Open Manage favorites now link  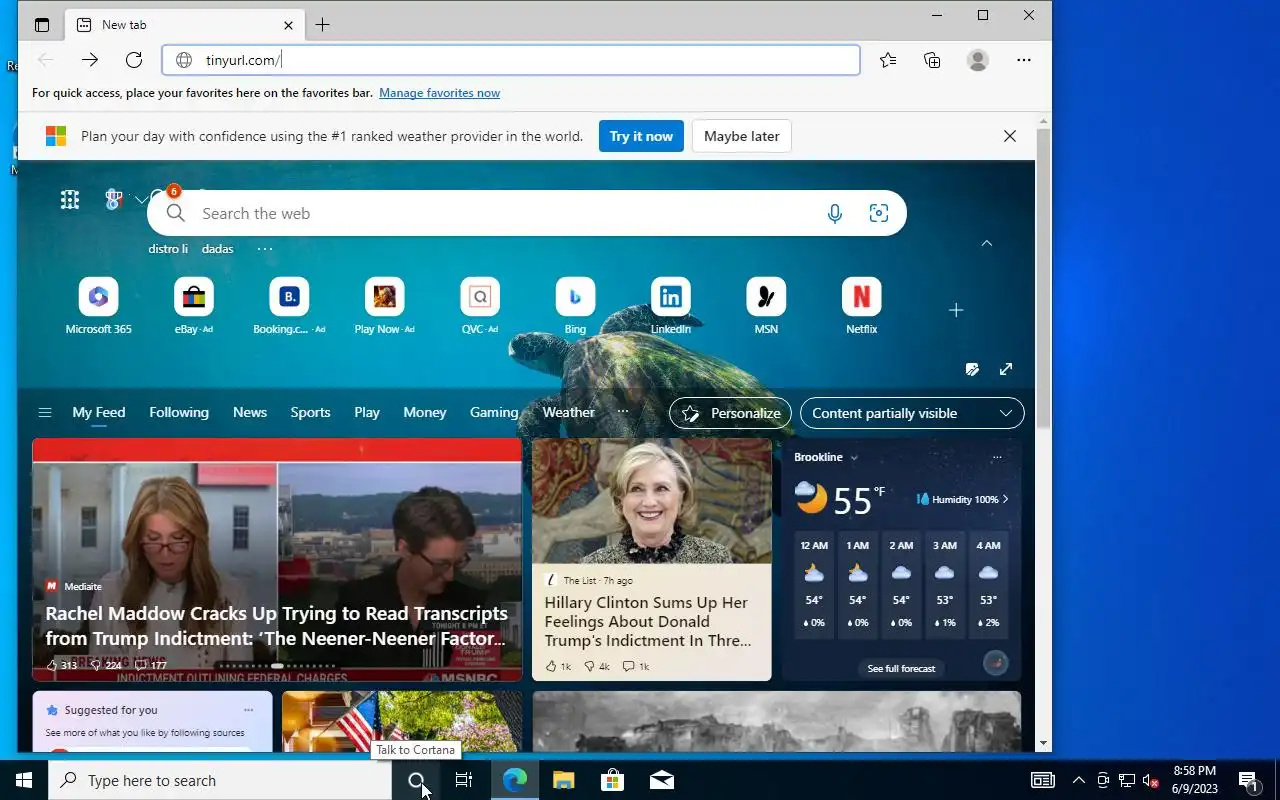click(439, 93)
